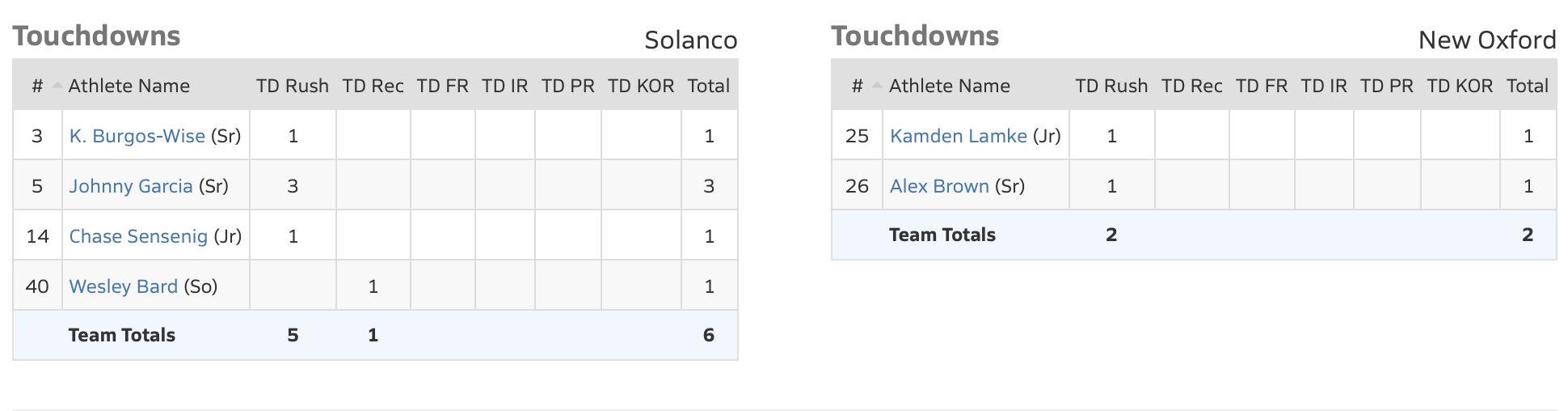Sort New Oxford table by number arrow

point(877,86)
